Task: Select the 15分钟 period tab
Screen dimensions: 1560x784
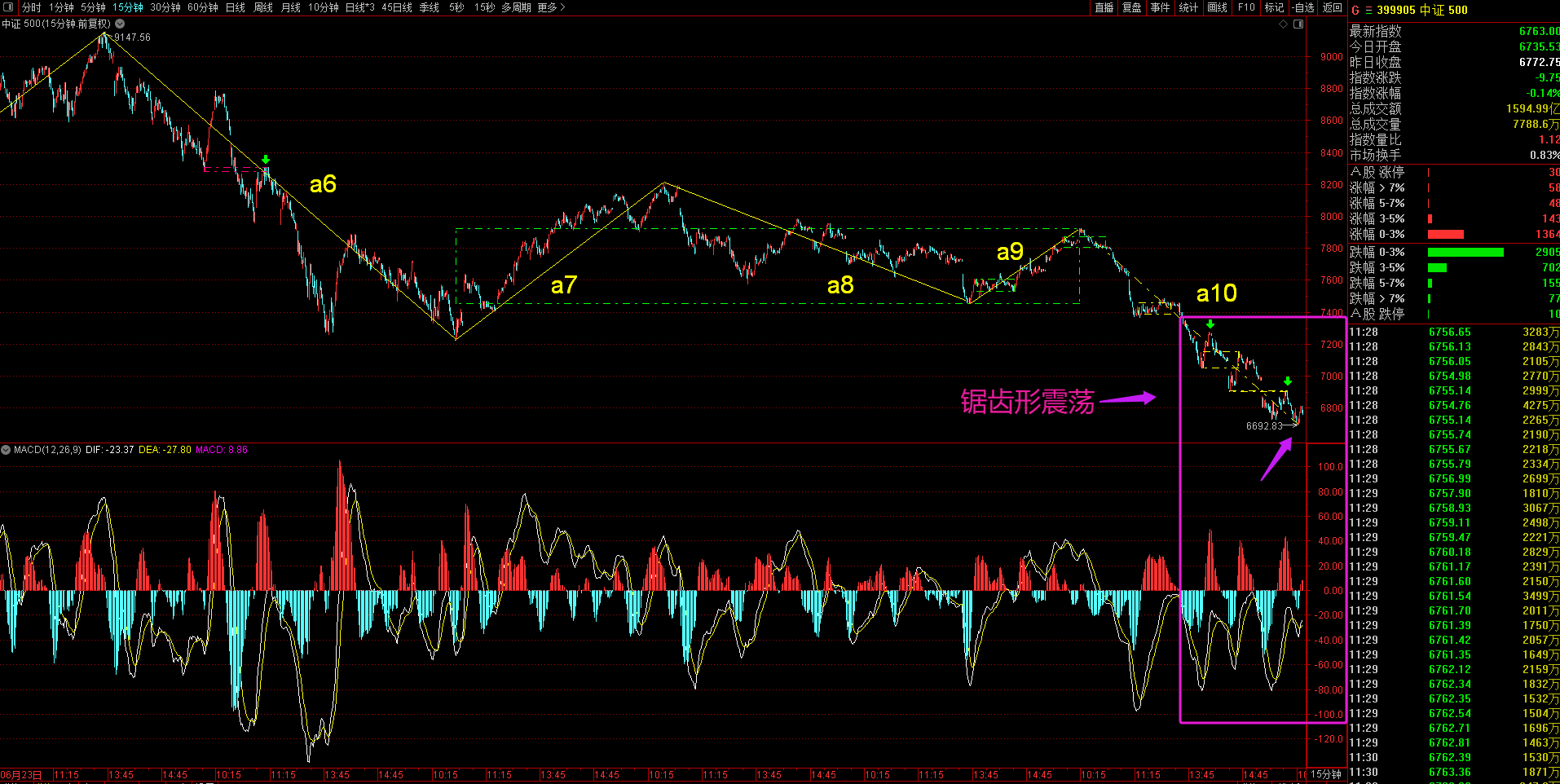Action: click(128, 7)
